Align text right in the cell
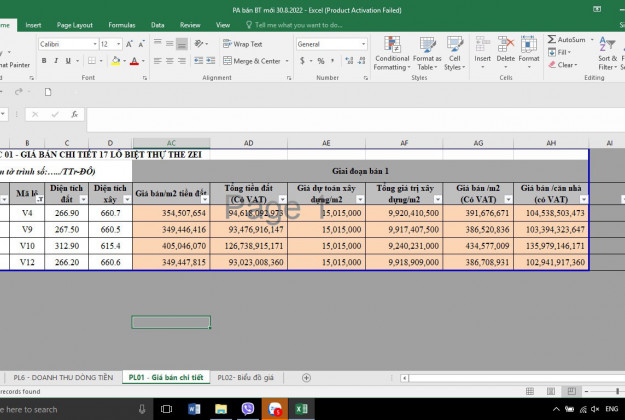The height and width of the screenshot is (420, 625). pos(182,61)
